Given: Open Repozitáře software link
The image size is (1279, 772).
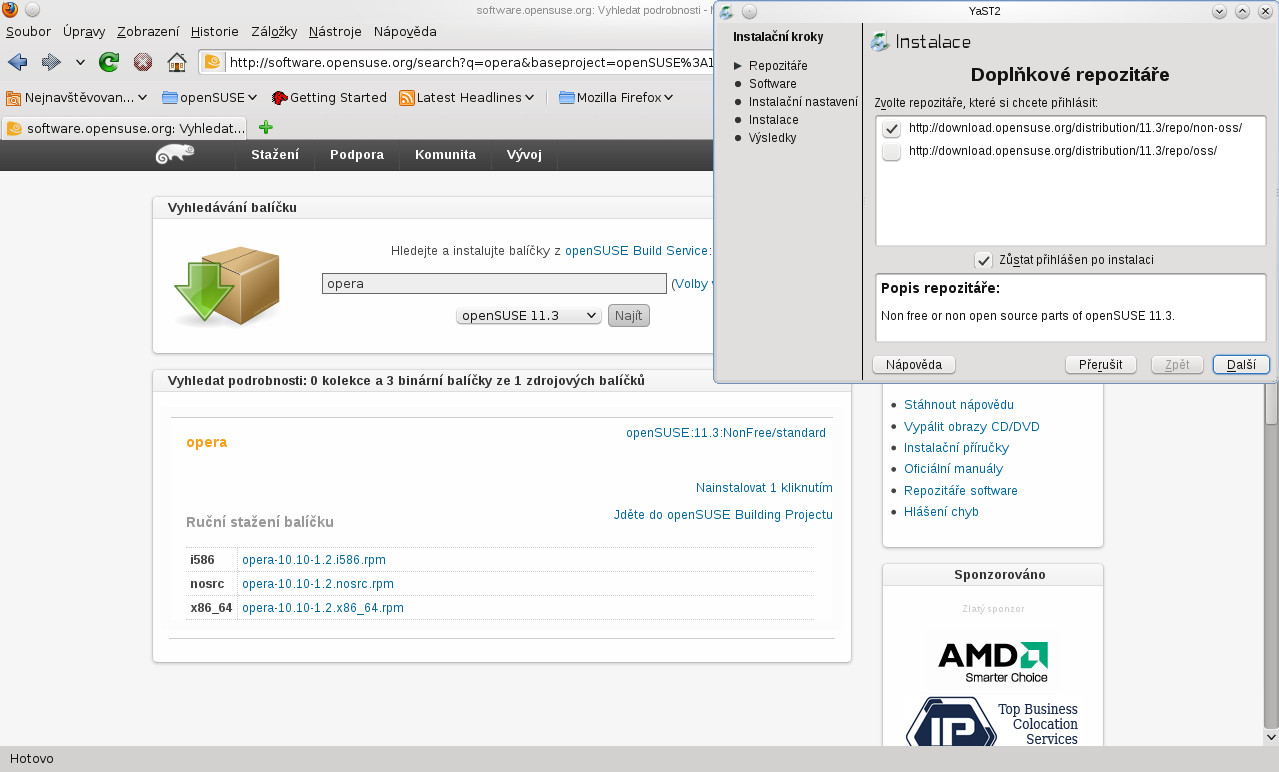Looking at the screenshot, I should coord(961,491).
